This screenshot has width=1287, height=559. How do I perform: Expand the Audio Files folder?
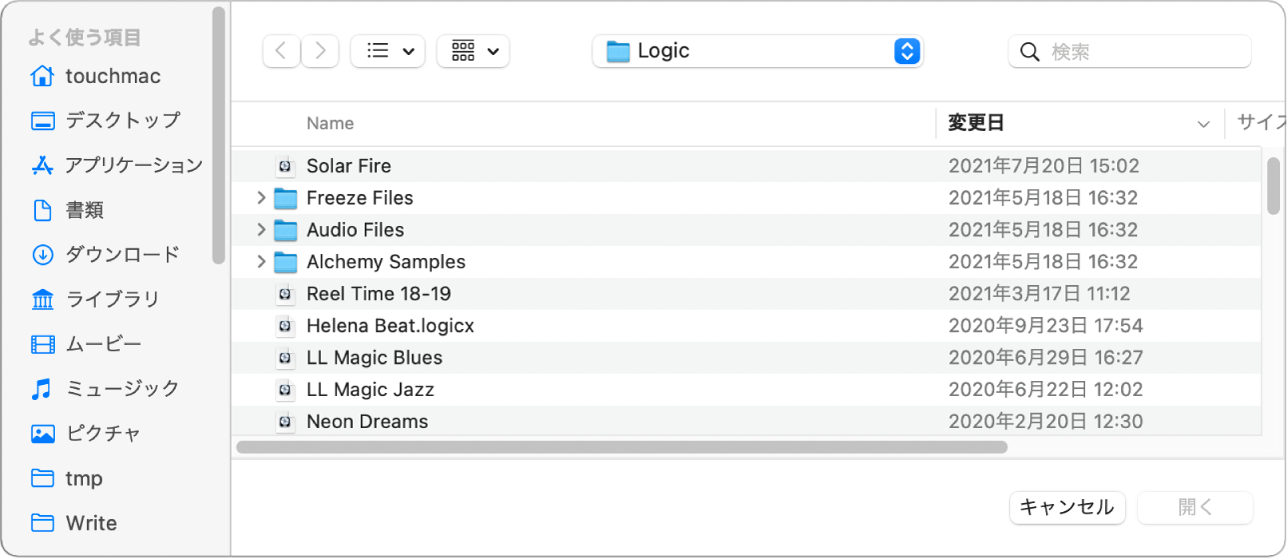click(x=261, y=230)
